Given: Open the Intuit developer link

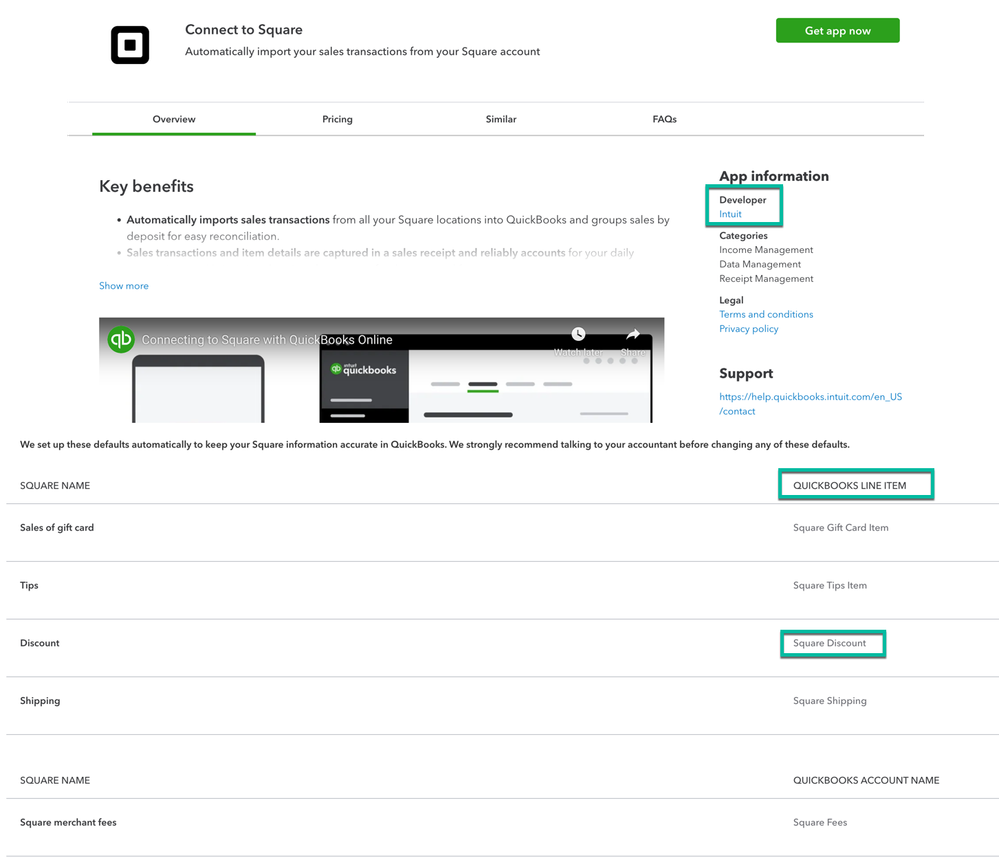Looking at the screenshot, I should (730, 214).
